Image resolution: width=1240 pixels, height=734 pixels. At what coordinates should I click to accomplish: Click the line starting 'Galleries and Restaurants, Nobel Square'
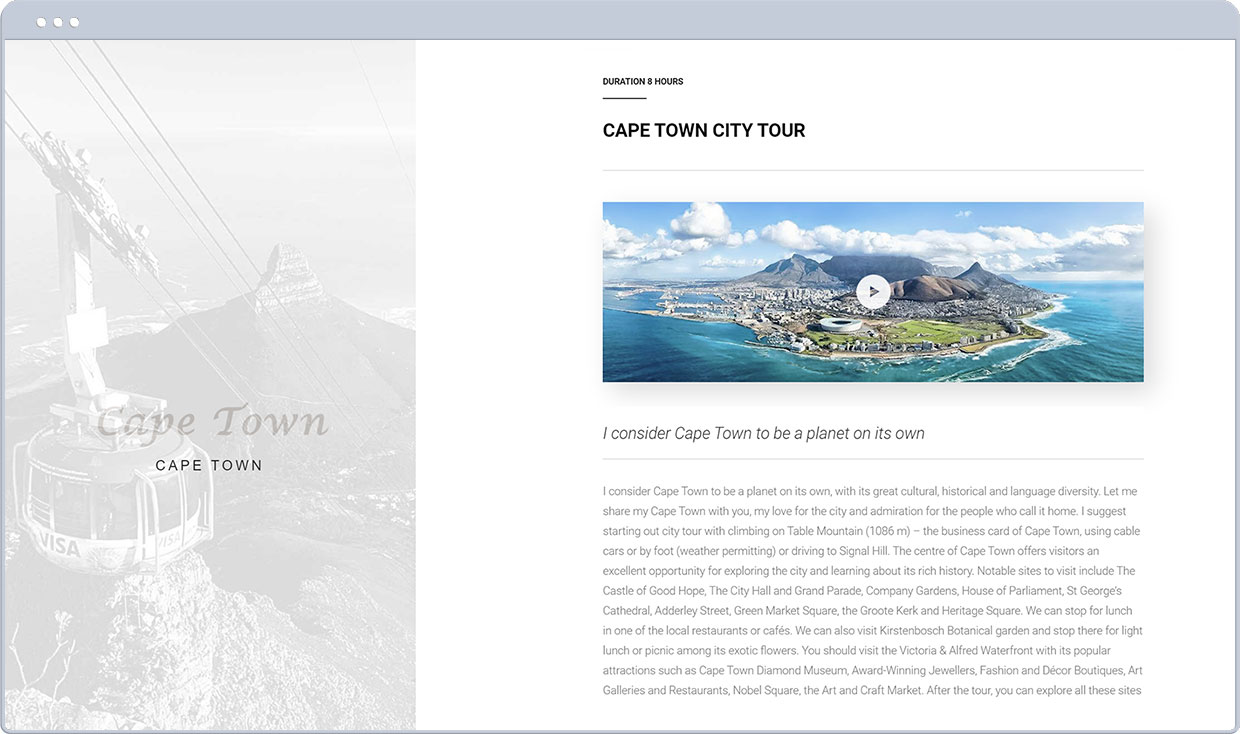[872, 691]
